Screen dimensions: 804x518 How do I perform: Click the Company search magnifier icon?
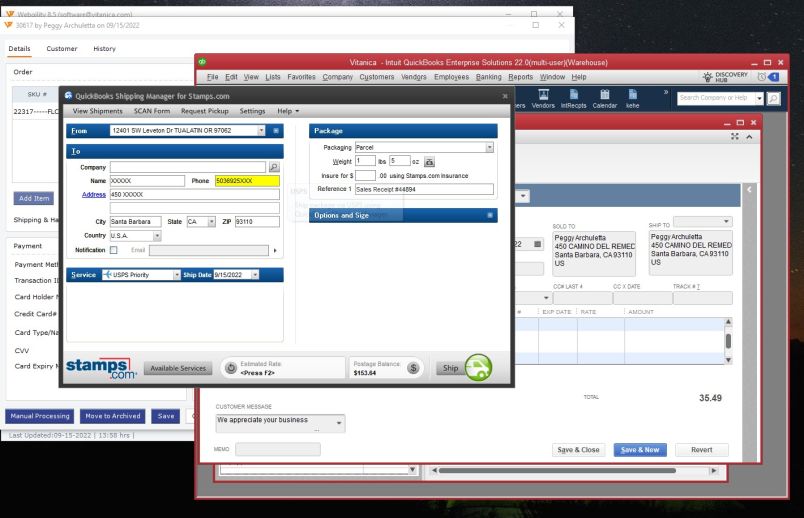pyautogui.click(x=274, y=167)
